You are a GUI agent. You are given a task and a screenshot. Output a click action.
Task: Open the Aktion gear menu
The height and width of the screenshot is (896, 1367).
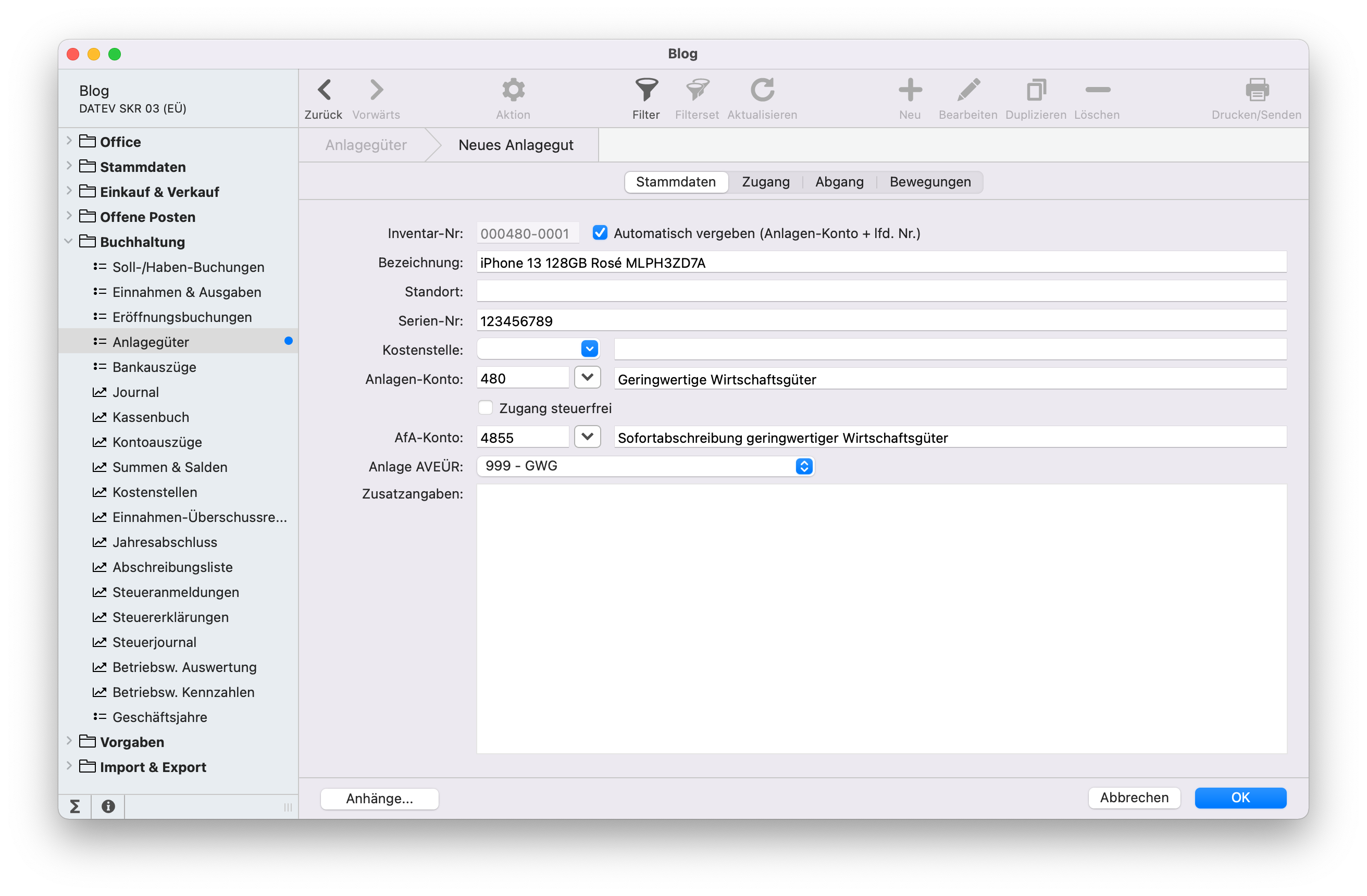pyautogui.click(x=513, y=90)
